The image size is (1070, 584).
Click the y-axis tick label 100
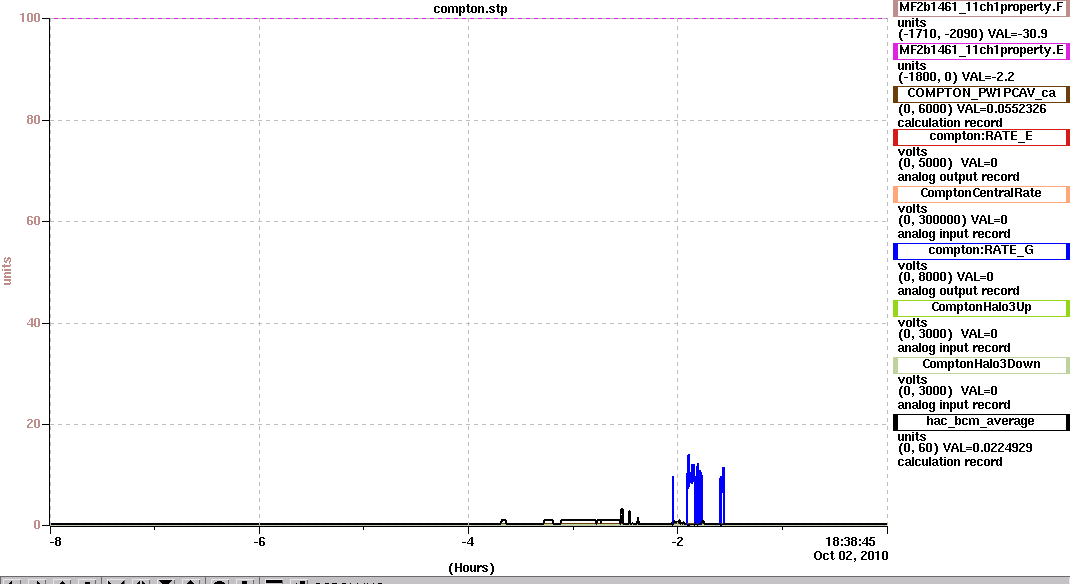29,18
